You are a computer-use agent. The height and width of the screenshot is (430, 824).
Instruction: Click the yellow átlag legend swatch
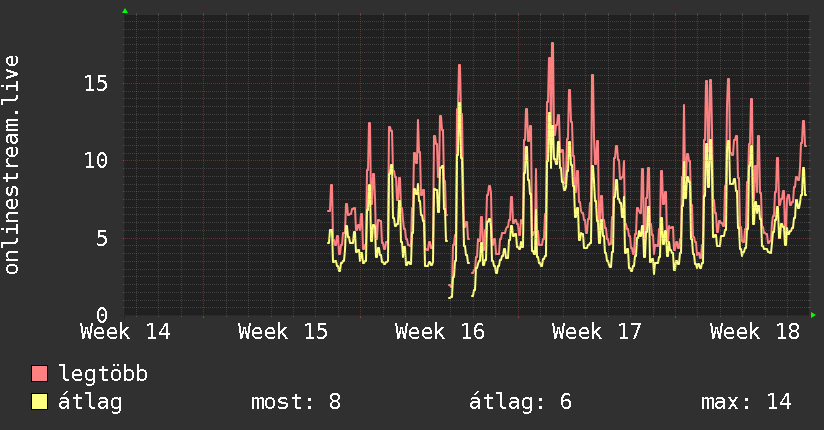39,401
